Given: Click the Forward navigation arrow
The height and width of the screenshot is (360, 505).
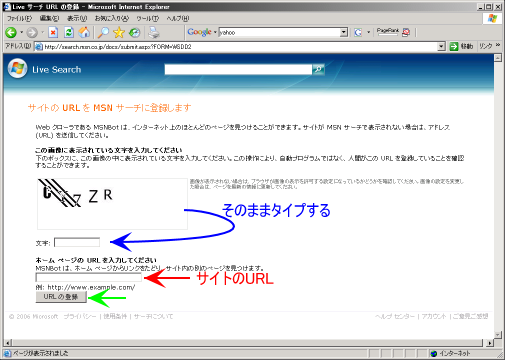Looking at the screenshot, I should (x=32, y=32).
